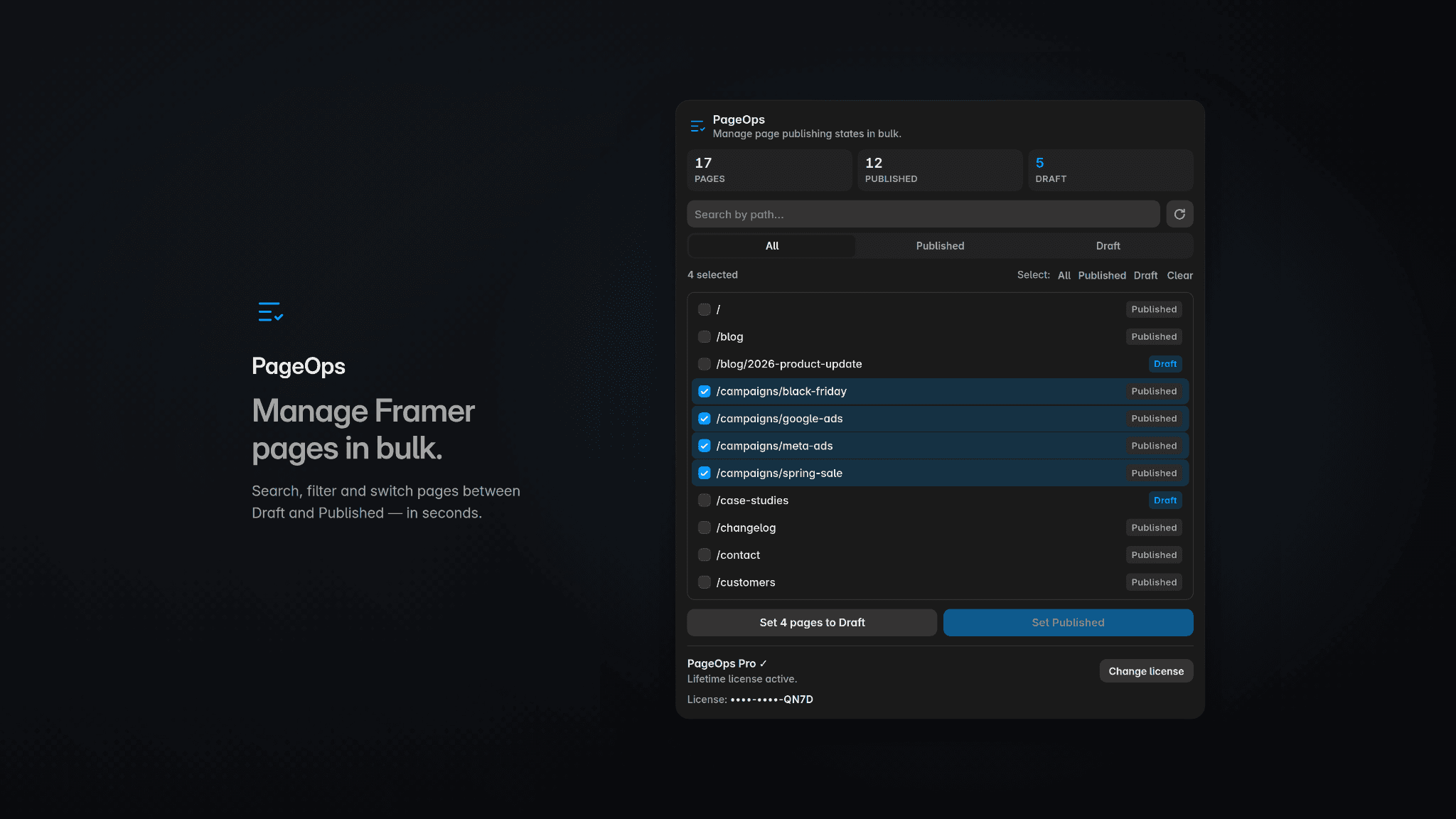Click "PageOps Pro ✓" license heading

pyautogui.click(x=727, y=663)
